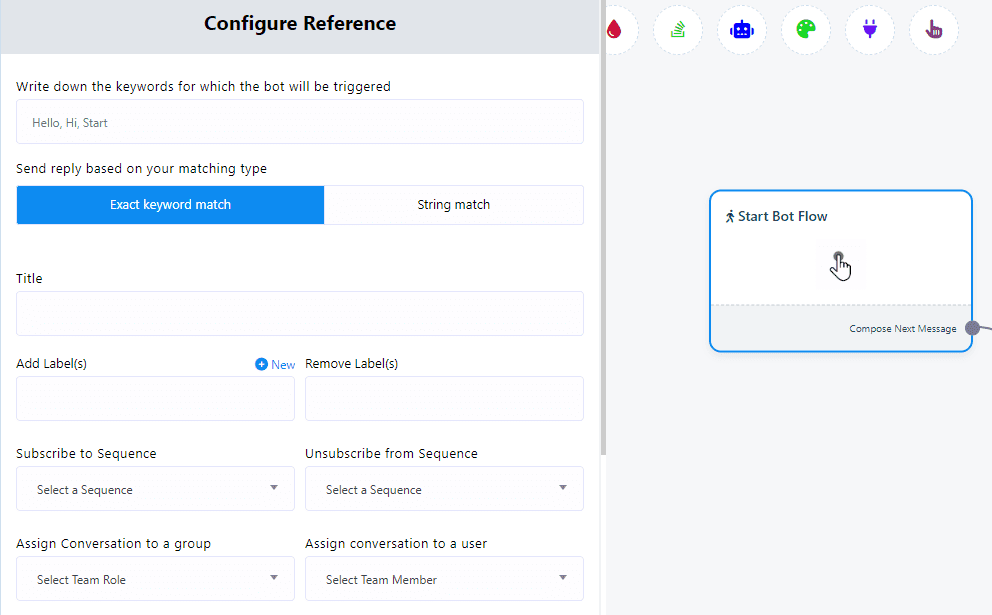Expand the Unsubscribe from Sequence dropdown
The width and height of the screenshot is (992, 615).
pos(444,489)
